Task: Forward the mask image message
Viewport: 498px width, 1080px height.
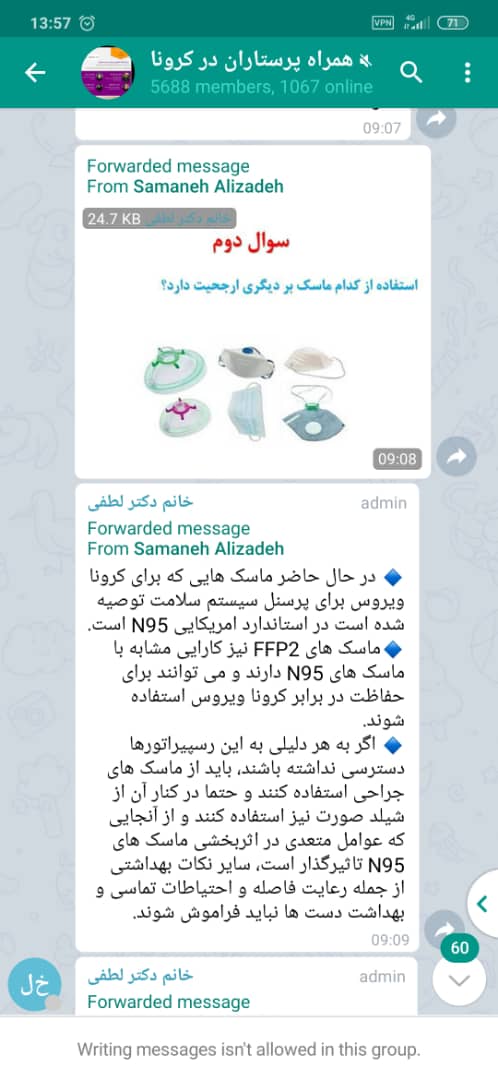Action: pyautogui.click(x=456, y=457)
